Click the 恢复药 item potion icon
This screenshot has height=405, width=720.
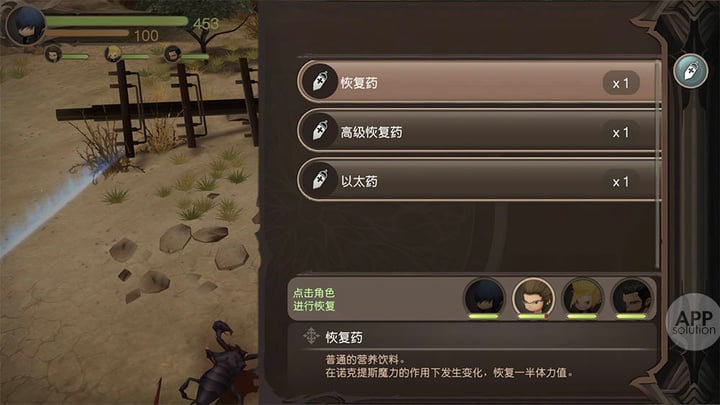[x=320, y=81]
